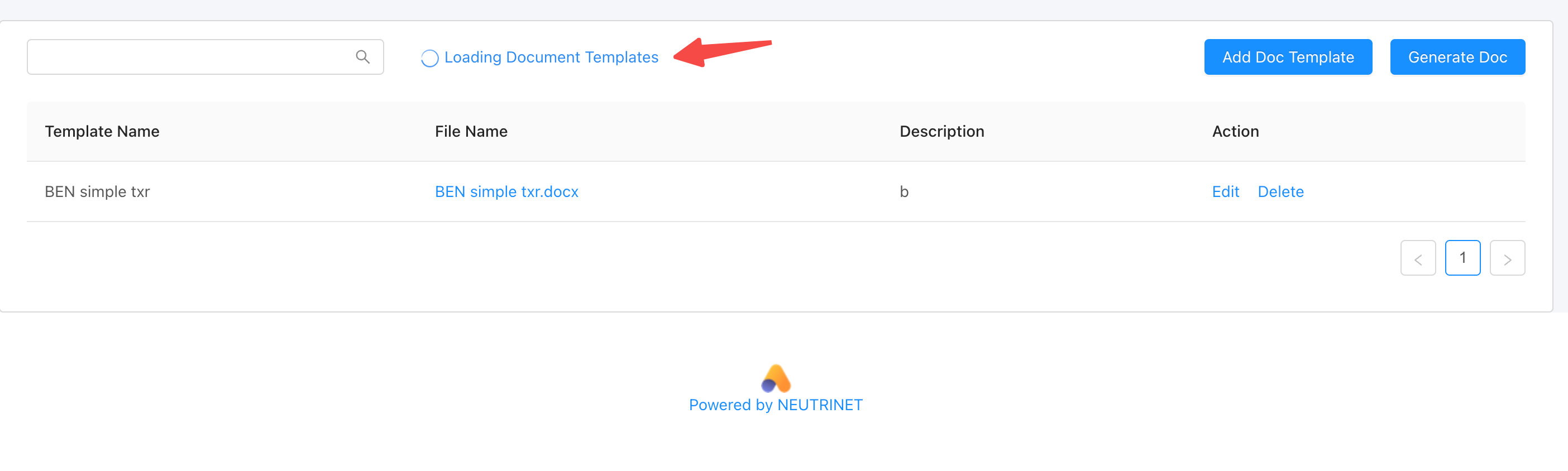The width and height of the screenshot is (1568, 471).
Task: Delete the BEN simple txr template
Action: 1280,191
